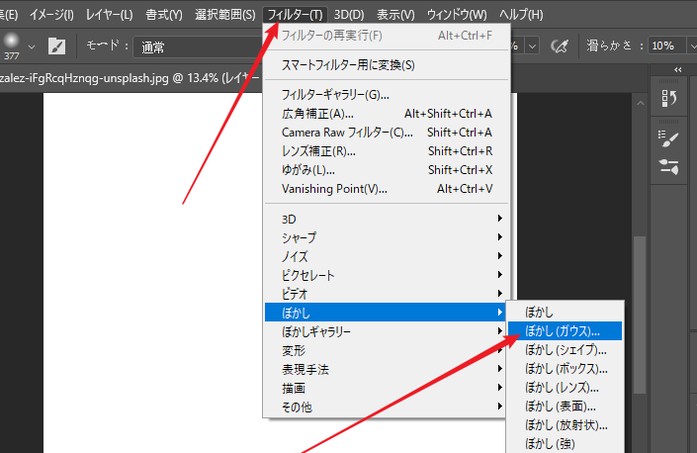
Task: Open the brush preset picker (377 size)
Action: (12, 45)
